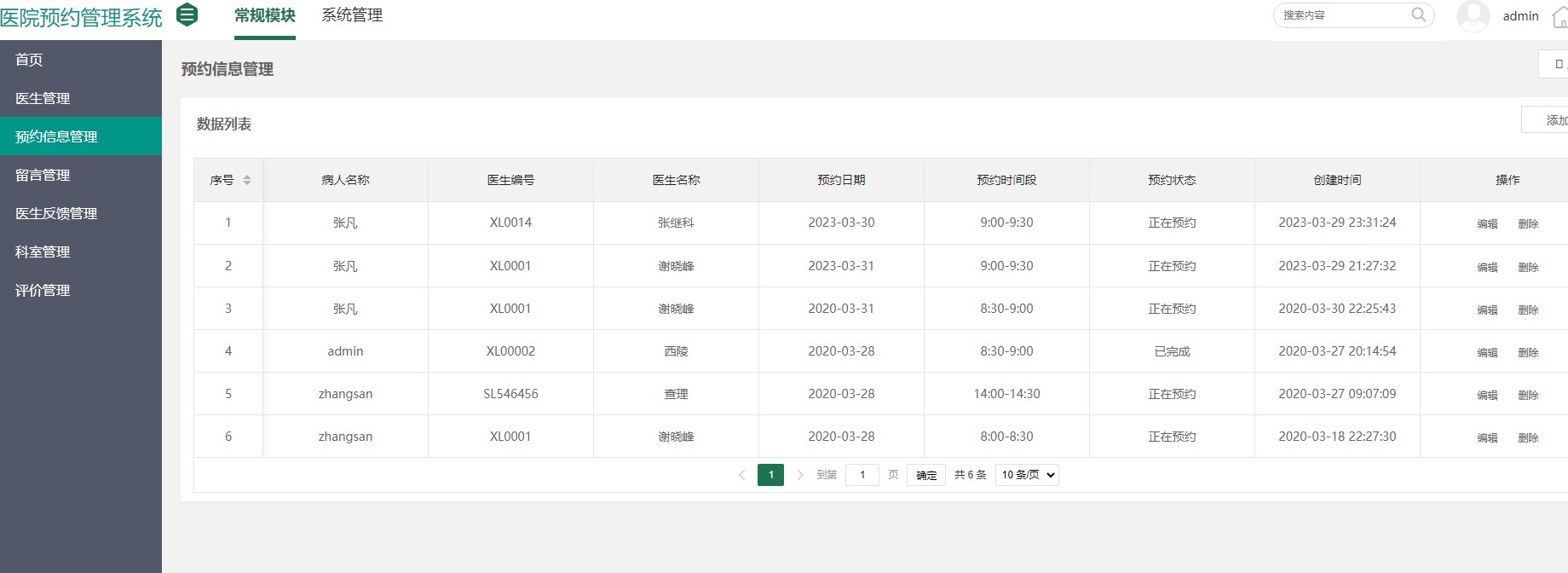Screen dimensions: 1568x573
Task: Delete the SL546456 zhangsan row
Action: pyautogui.click(x=1528, y=395)
